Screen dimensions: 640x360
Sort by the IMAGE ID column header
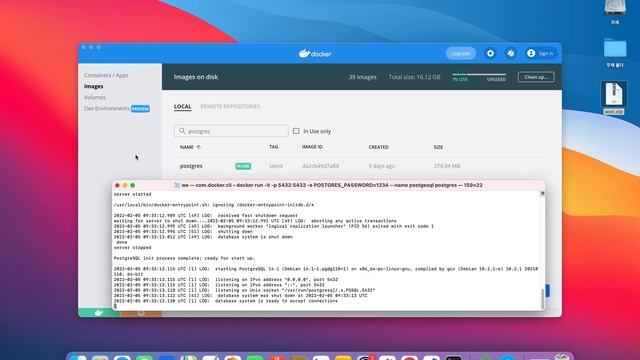pos(312,147)
